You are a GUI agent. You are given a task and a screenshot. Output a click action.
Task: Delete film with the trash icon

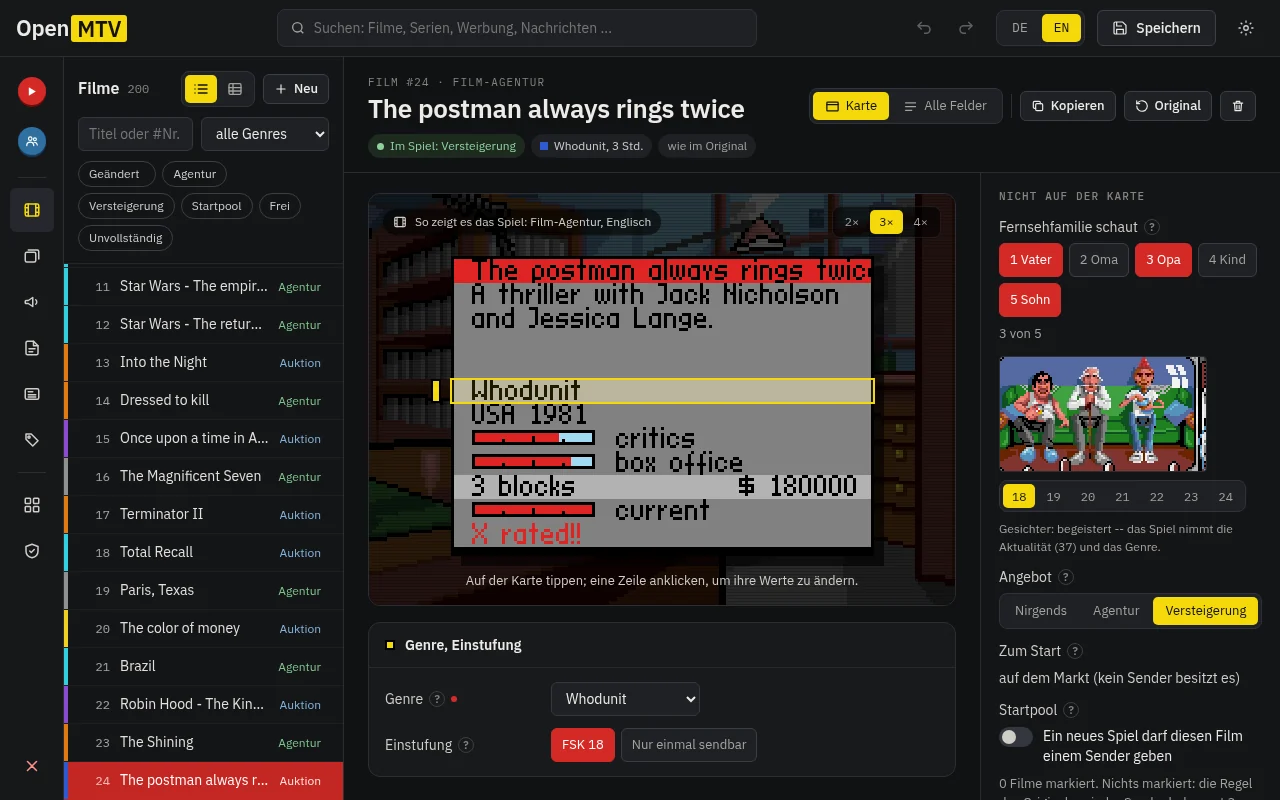coord(1238,106)
